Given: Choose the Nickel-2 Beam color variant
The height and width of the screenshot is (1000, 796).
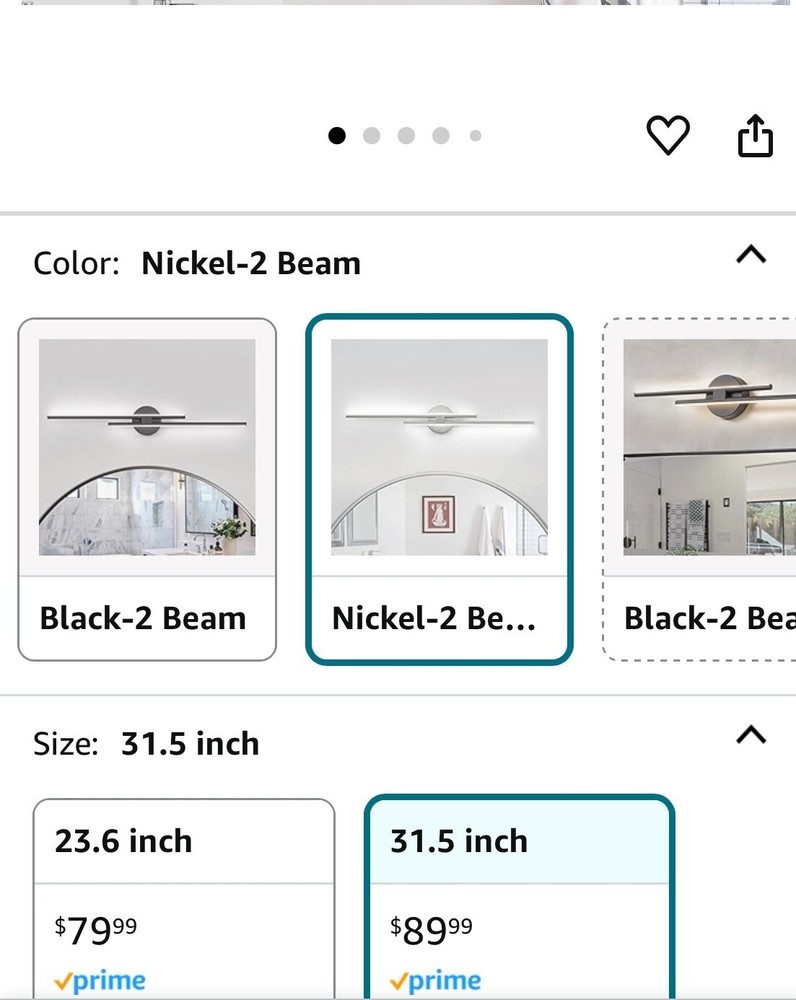Looking at the screenshot, I should tap(440, 488).
